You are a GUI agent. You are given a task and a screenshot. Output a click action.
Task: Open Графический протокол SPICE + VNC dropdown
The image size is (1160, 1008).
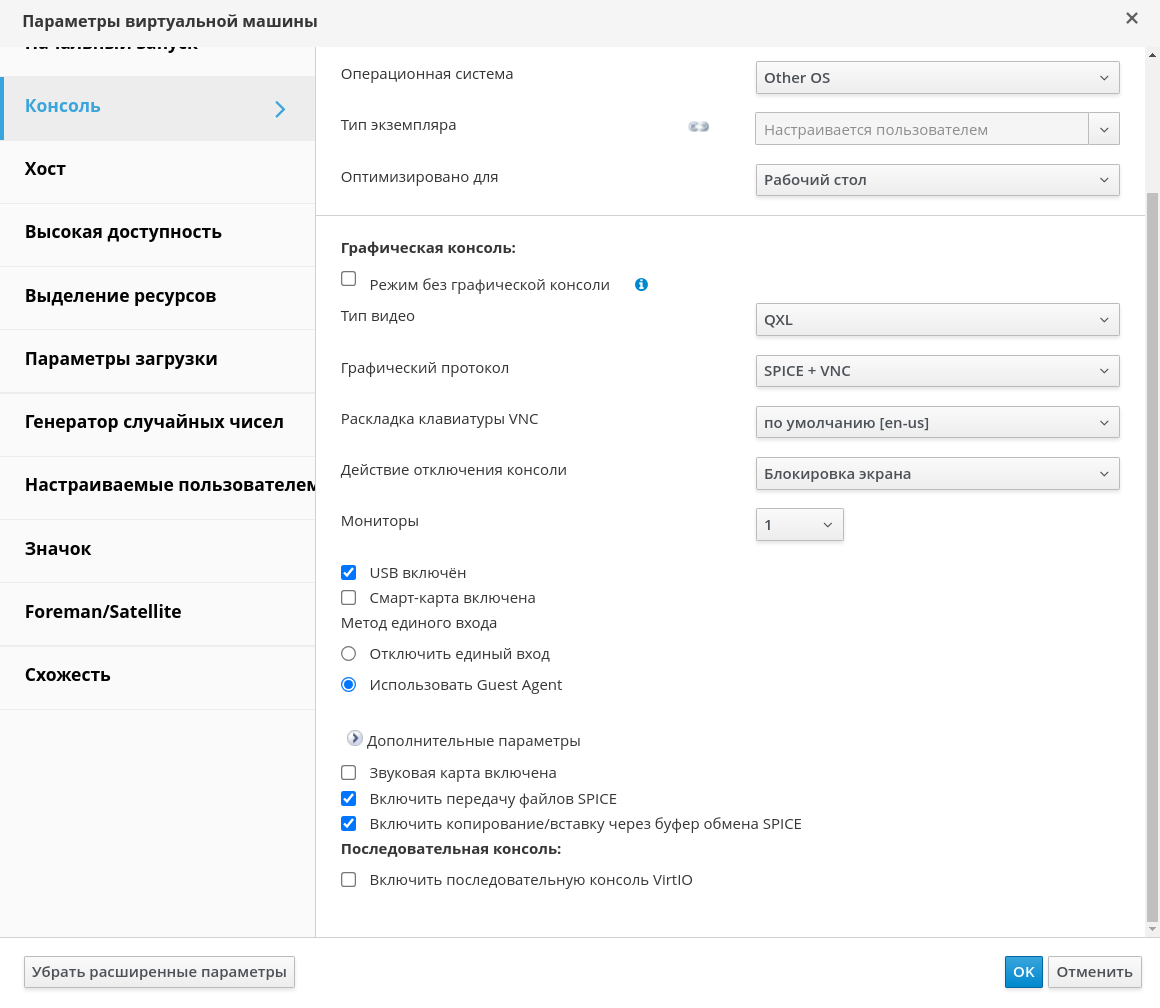[x=936, y=371]
